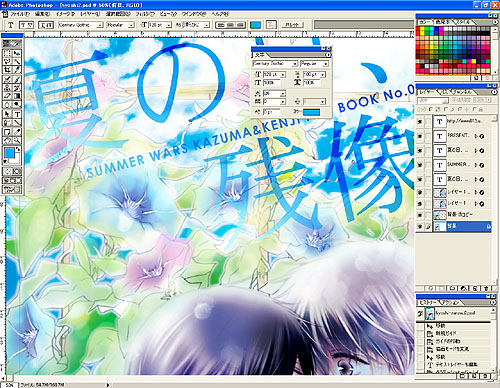Image resolution: width=500 pixels, height=388 pixels.
Task: Hide the PRESENT text layer
Action: click(x=420, y=136)
